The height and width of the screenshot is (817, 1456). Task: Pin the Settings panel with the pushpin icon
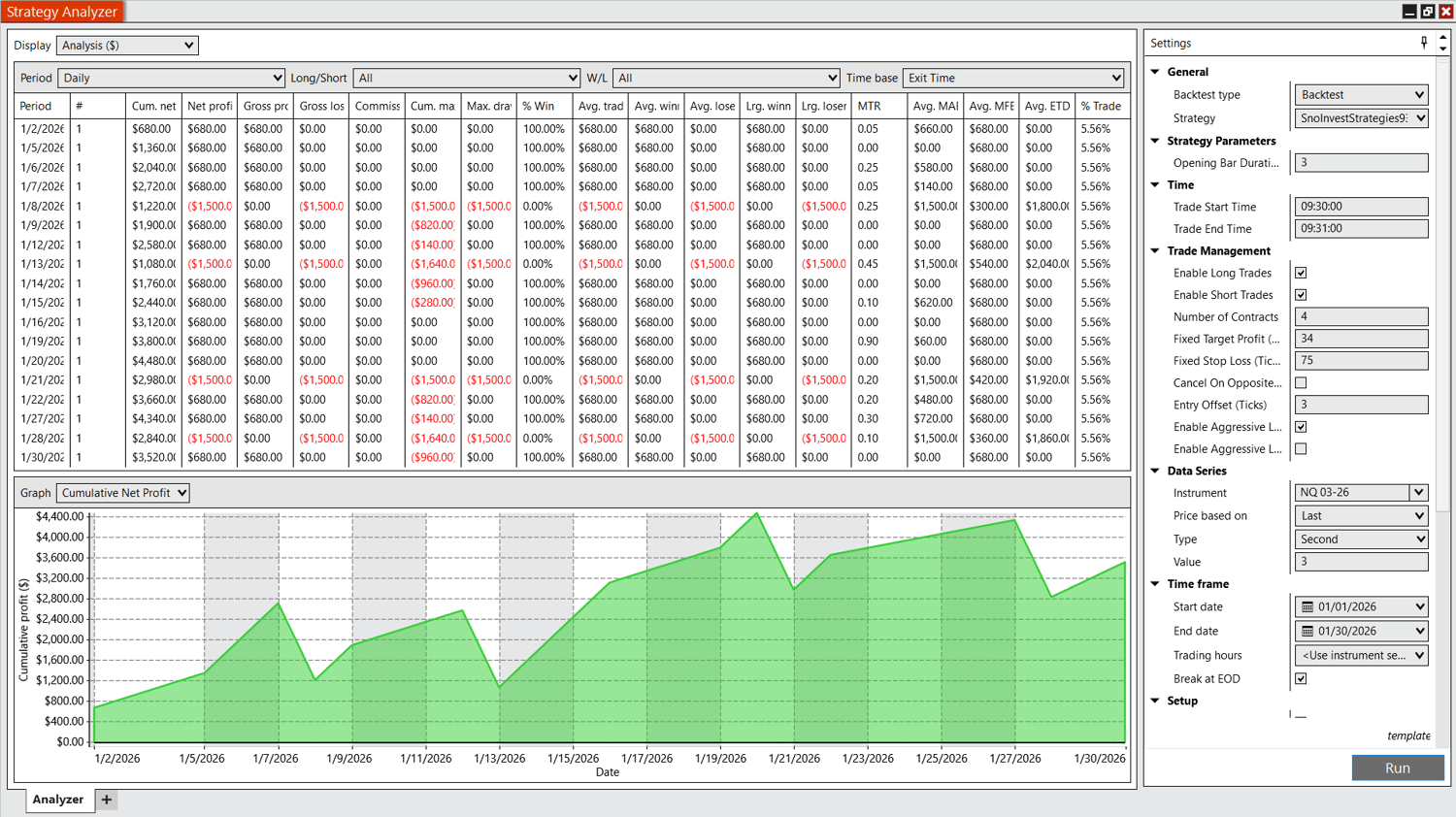coord(1424,43)
